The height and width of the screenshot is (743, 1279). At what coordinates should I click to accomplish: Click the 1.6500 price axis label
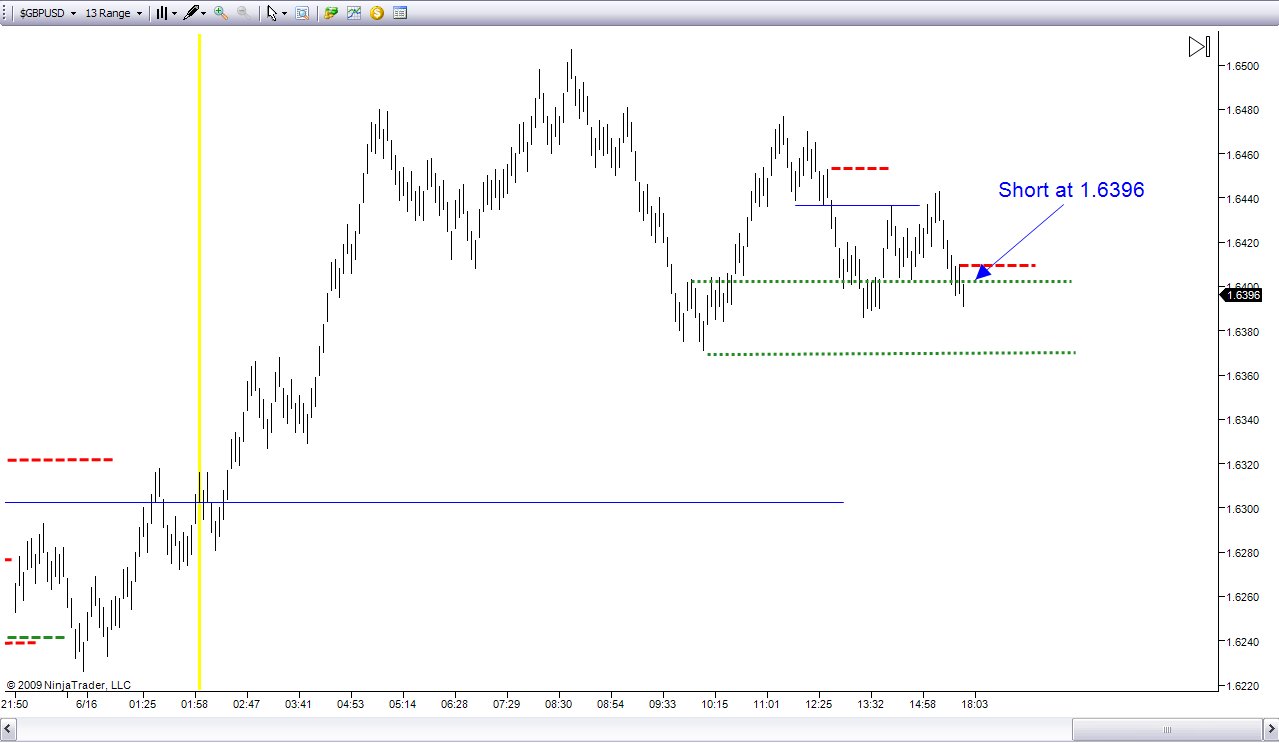(1245, 66)
